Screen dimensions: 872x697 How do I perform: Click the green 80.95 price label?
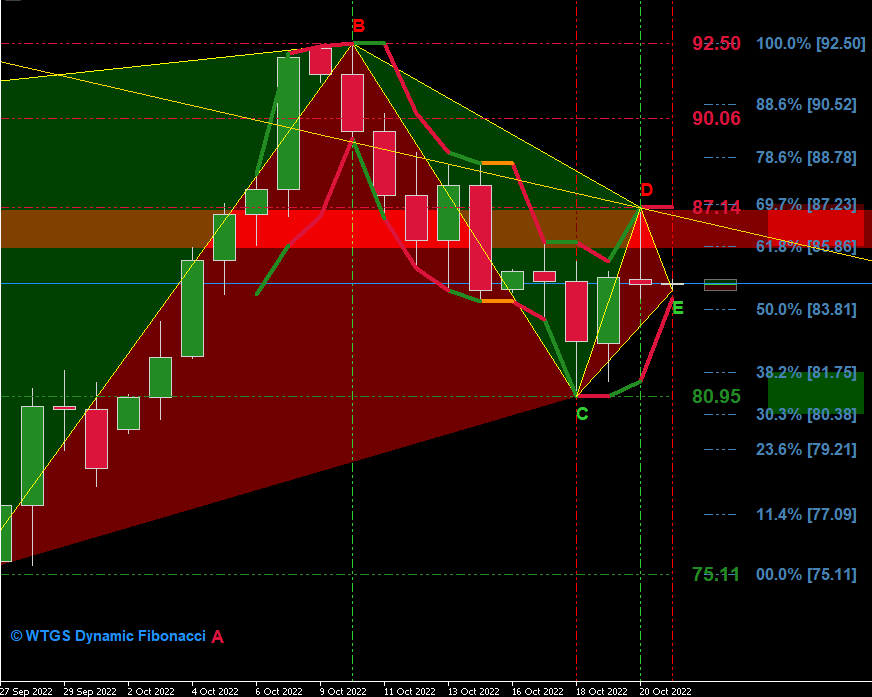[716, 397]
